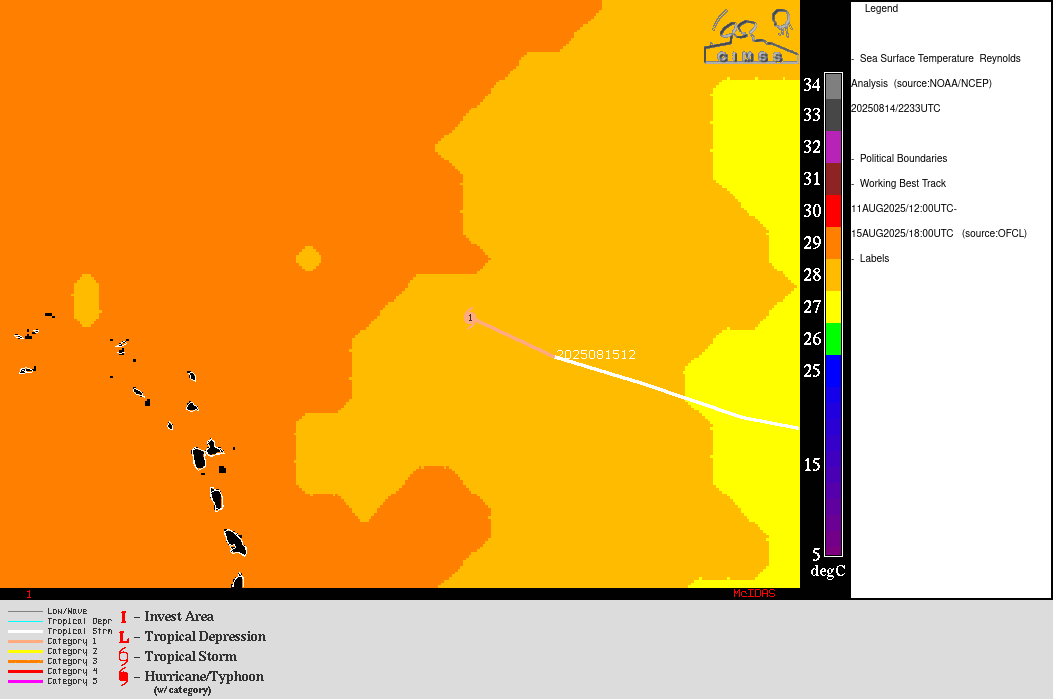Click the red McIDAS label below the map
Image resolution: width=1053 pixels, height=699 pixels.
point(753,594)
